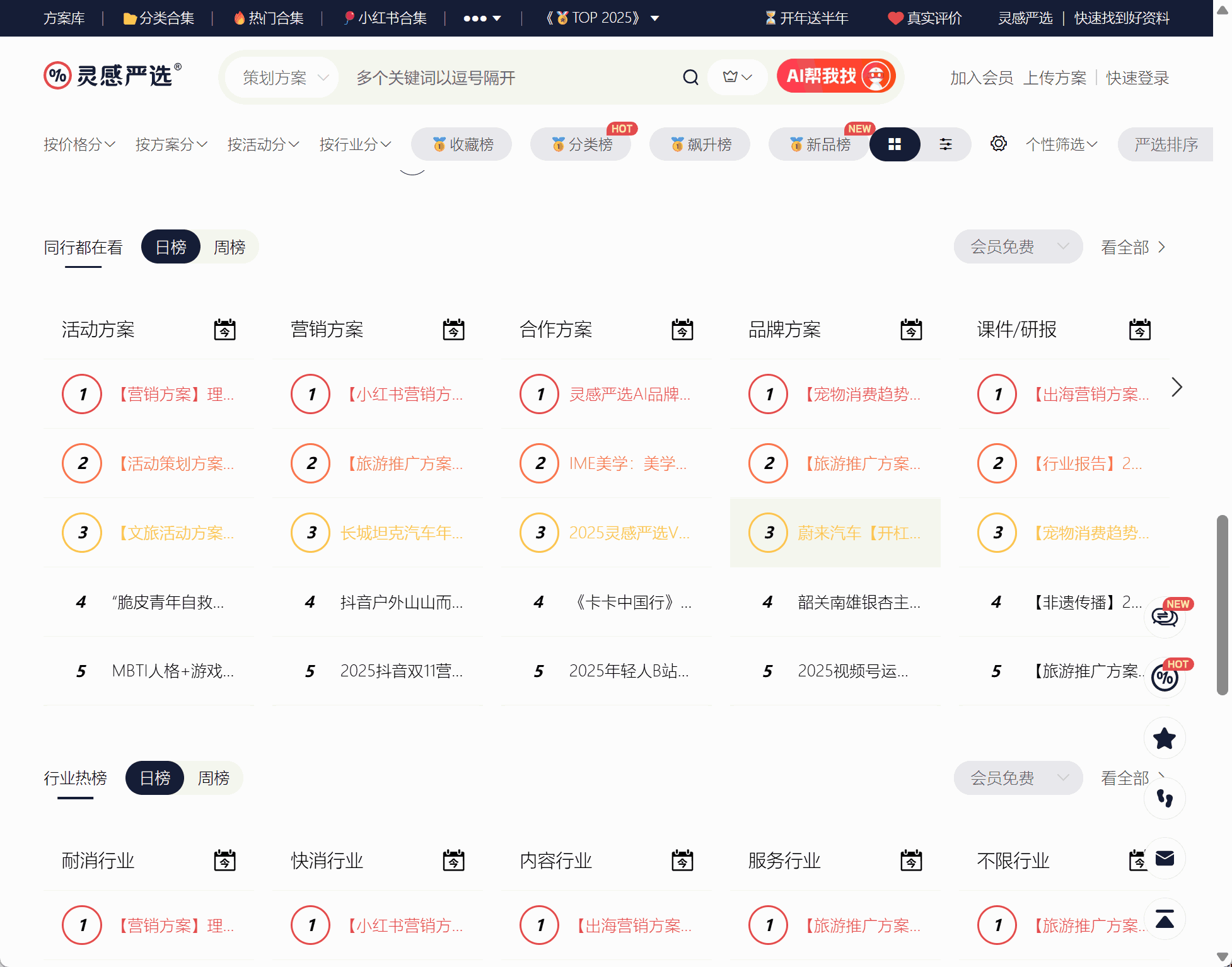This screenshot has height=967, width=1232.
Task: Open the floating mail envelope icon
Action: coord(1164,858)
